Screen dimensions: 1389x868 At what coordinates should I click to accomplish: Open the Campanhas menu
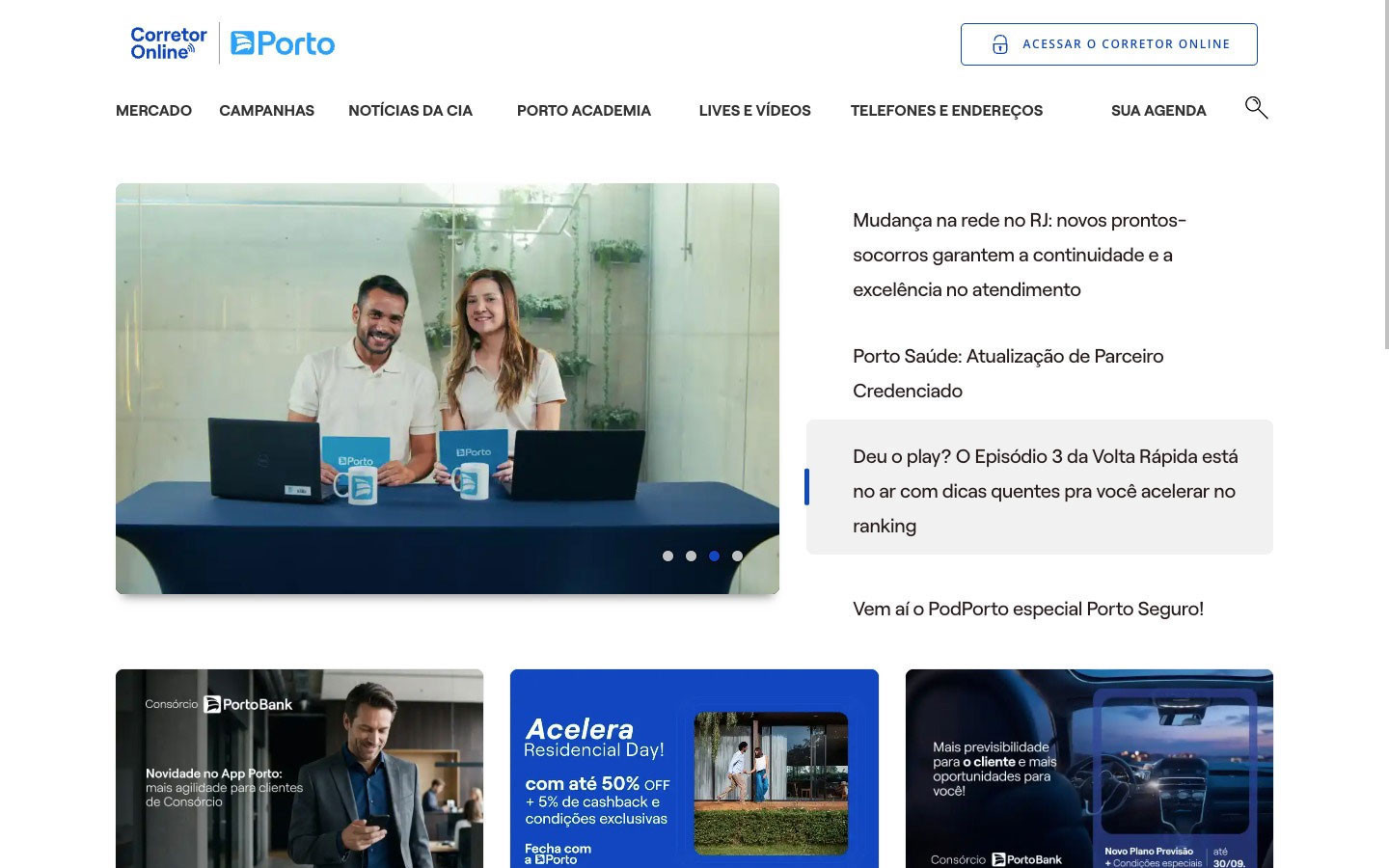click(266, 111)
